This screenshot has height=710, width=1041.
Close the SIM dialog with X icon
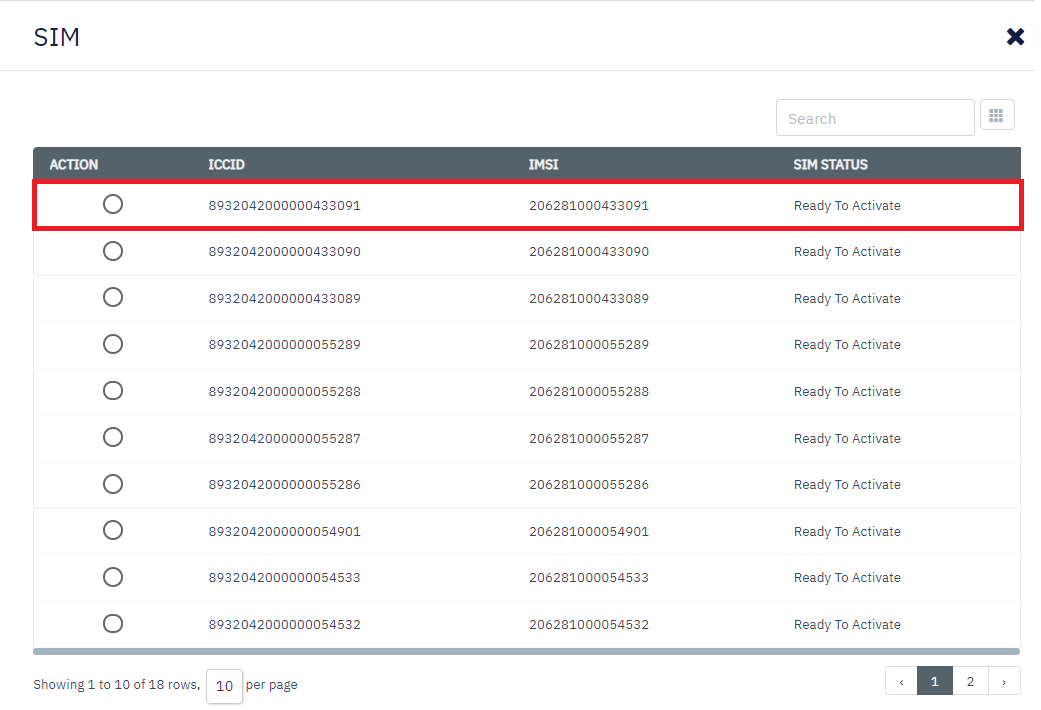[1015, 37]
